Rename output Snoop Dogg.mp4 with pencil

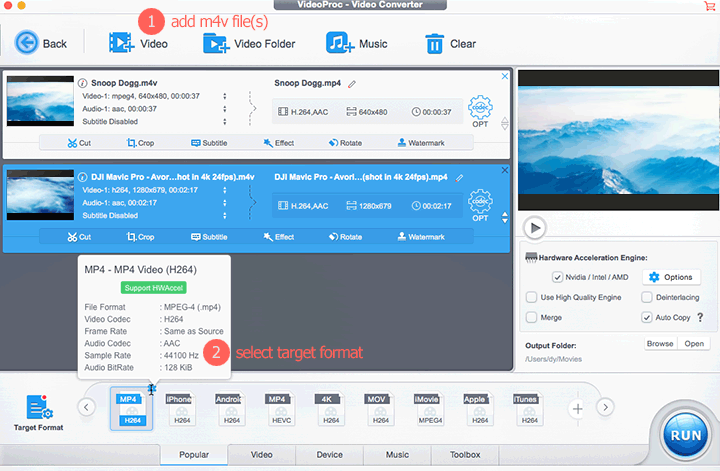tap(352, 84)
